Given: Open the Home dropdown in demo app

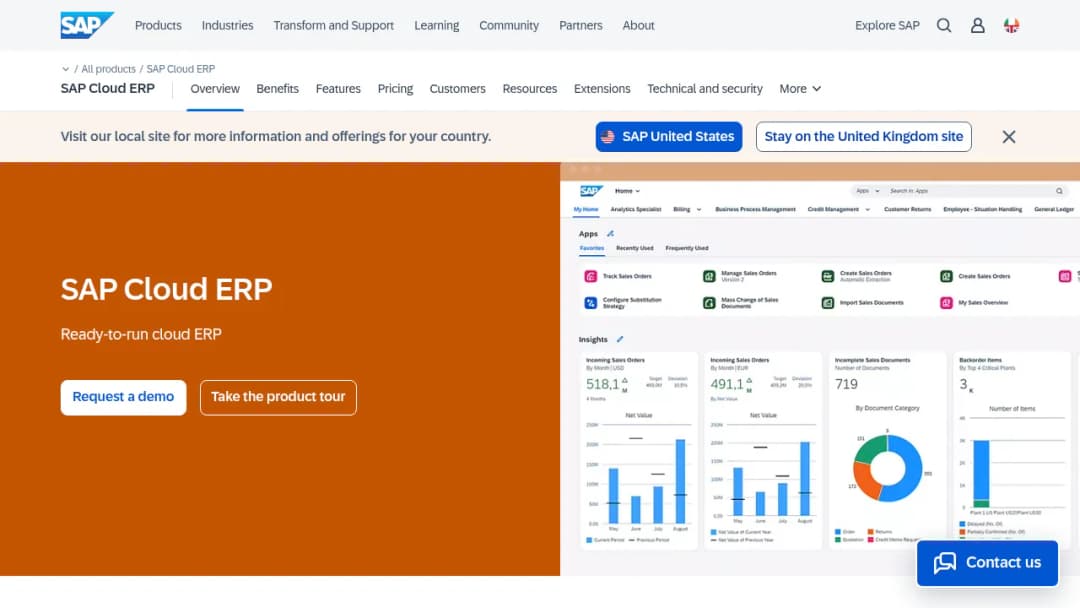Looking at the screenshot, I should pyautogui.click(x=627, y=191).
